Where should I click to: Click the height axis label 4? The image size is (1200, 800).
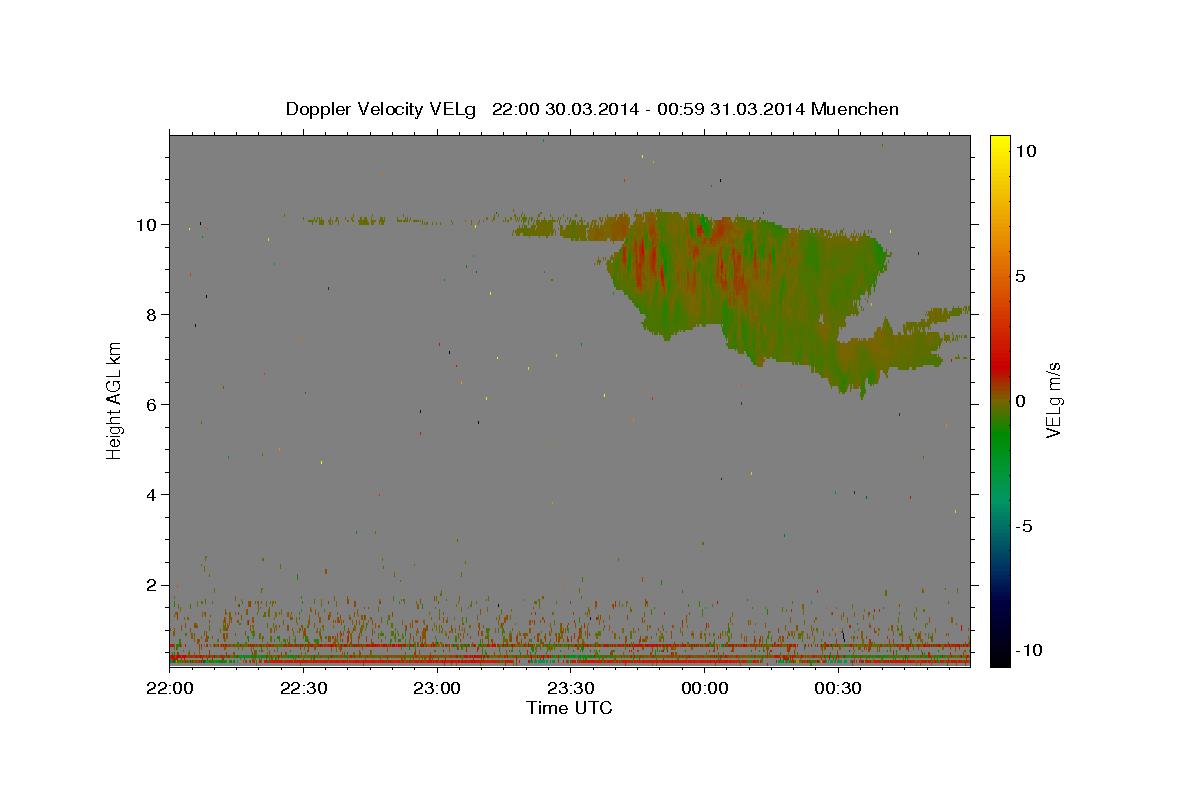coord(153,494)
